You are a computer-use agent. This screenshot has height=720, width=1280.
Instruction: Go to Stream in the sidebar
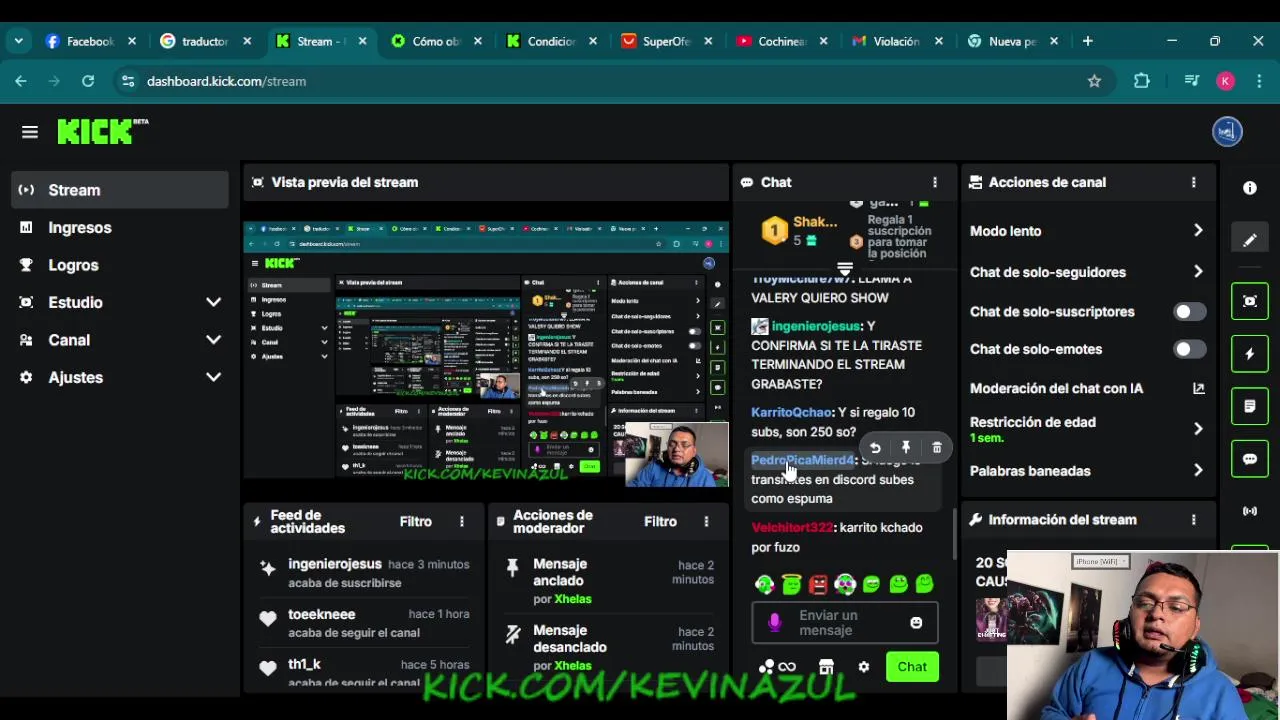[x=120, y=190]
